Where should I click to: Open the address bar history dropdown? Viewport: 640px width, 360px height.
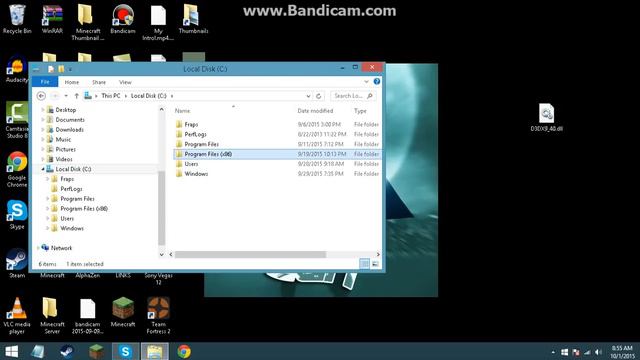pyautogui.click(x=308, y=96)
